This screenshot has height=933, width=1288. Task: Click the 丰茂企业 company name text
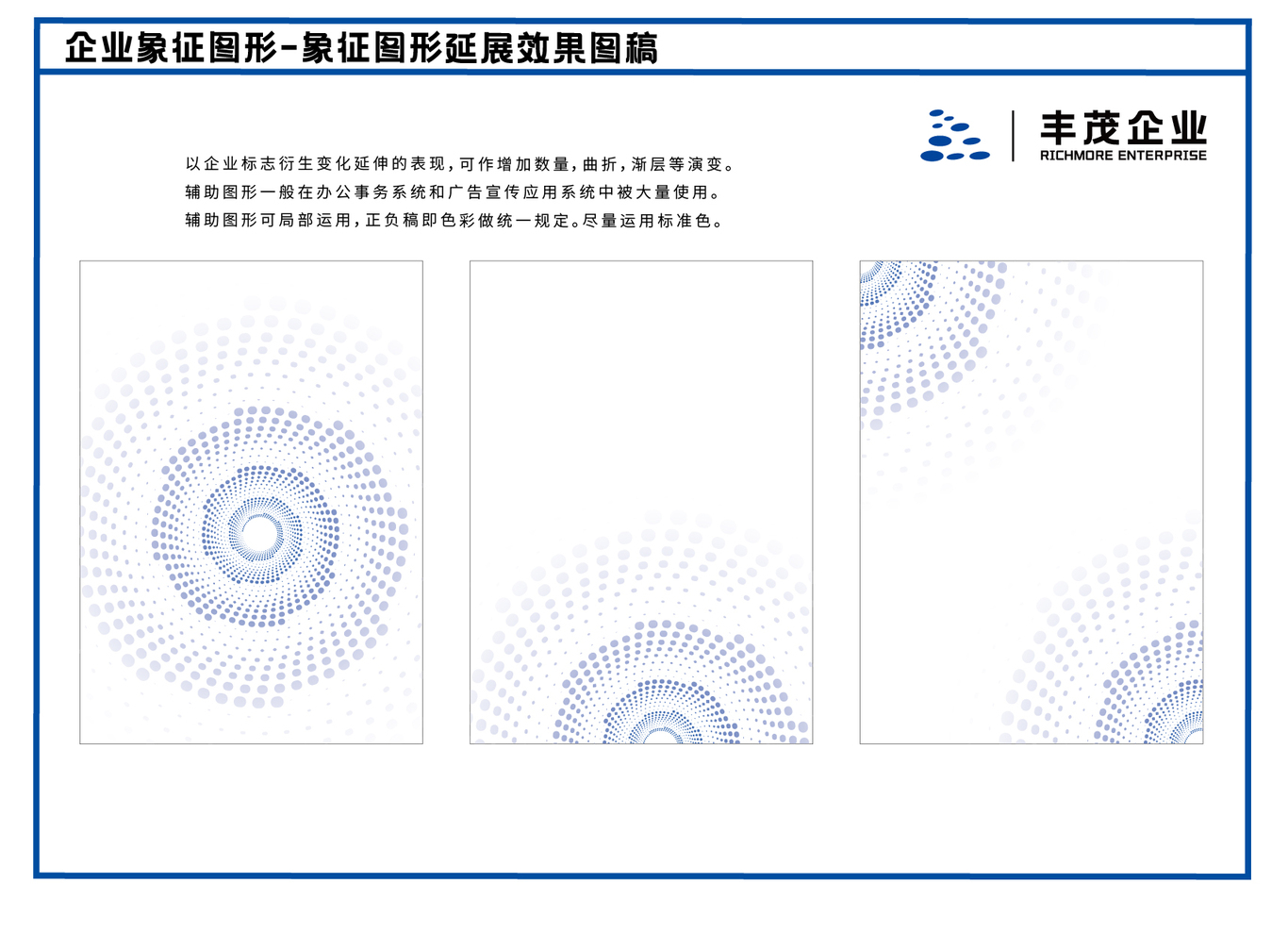click(1123, 127)
